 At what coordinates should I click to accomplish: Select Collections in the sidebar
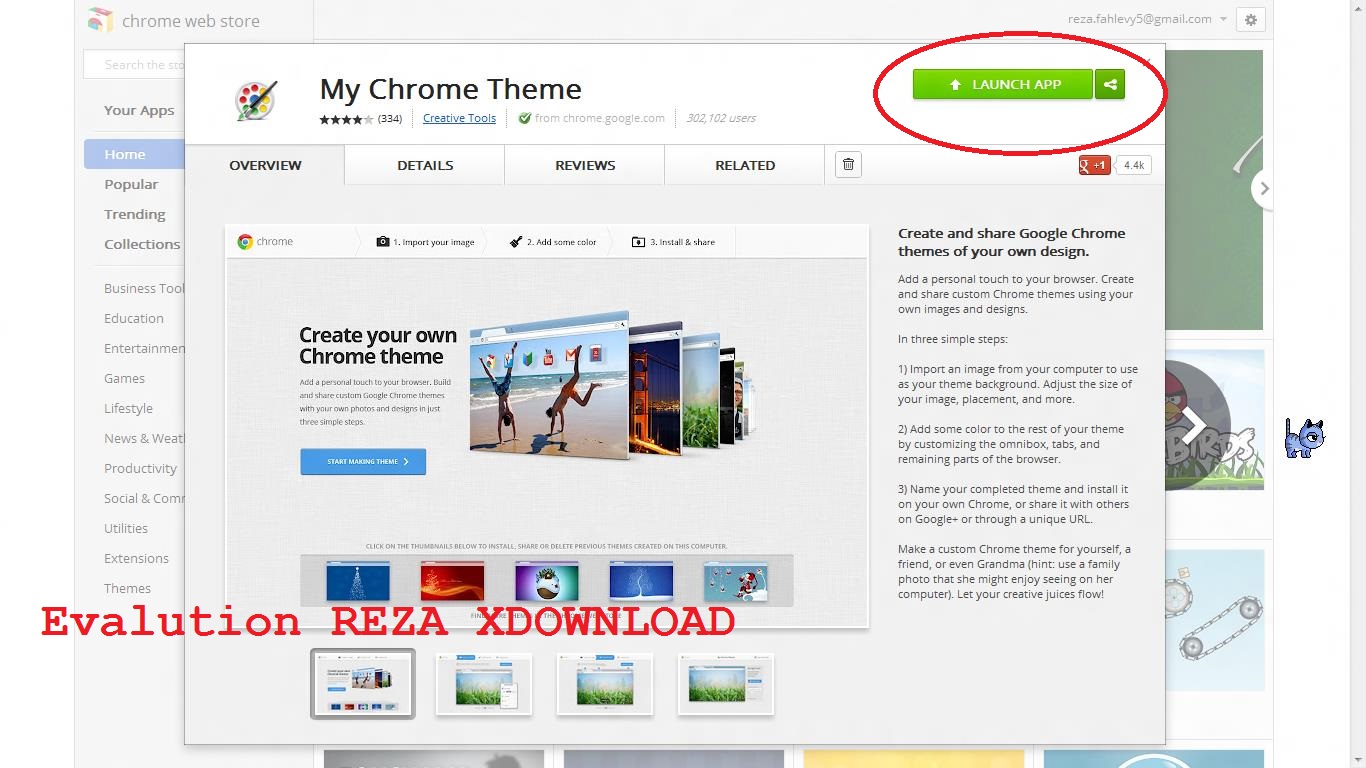(x=142, y=244)
